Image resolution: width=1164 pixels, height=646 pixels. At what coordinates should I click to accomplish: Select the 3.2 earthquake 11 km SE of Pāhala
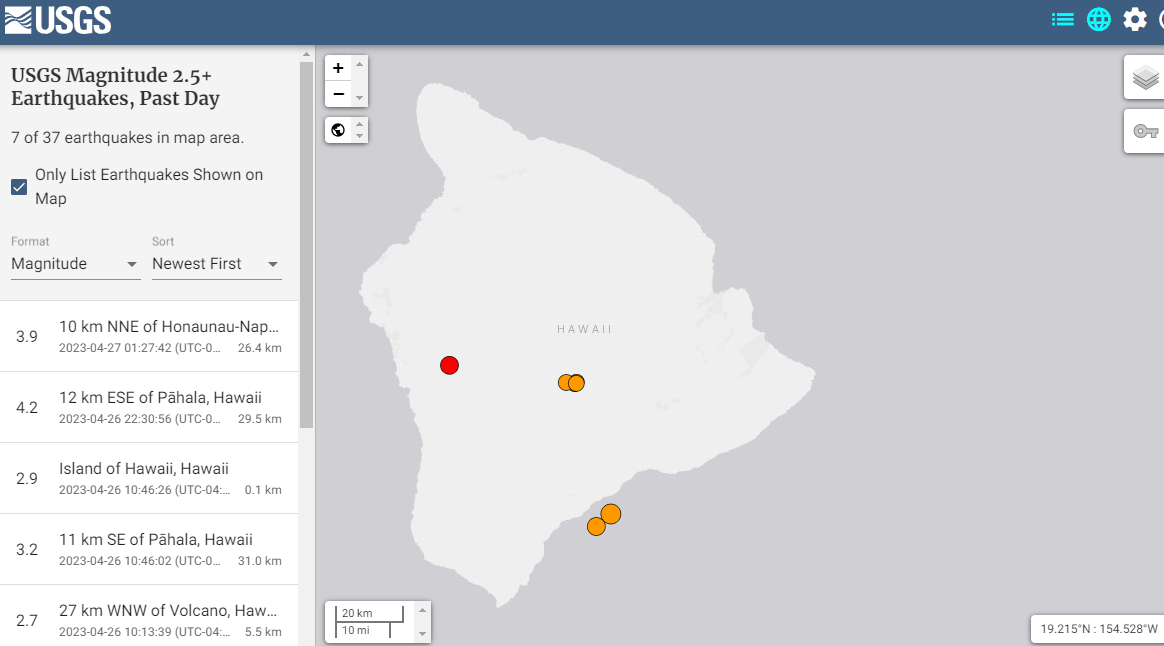[148, 549]
